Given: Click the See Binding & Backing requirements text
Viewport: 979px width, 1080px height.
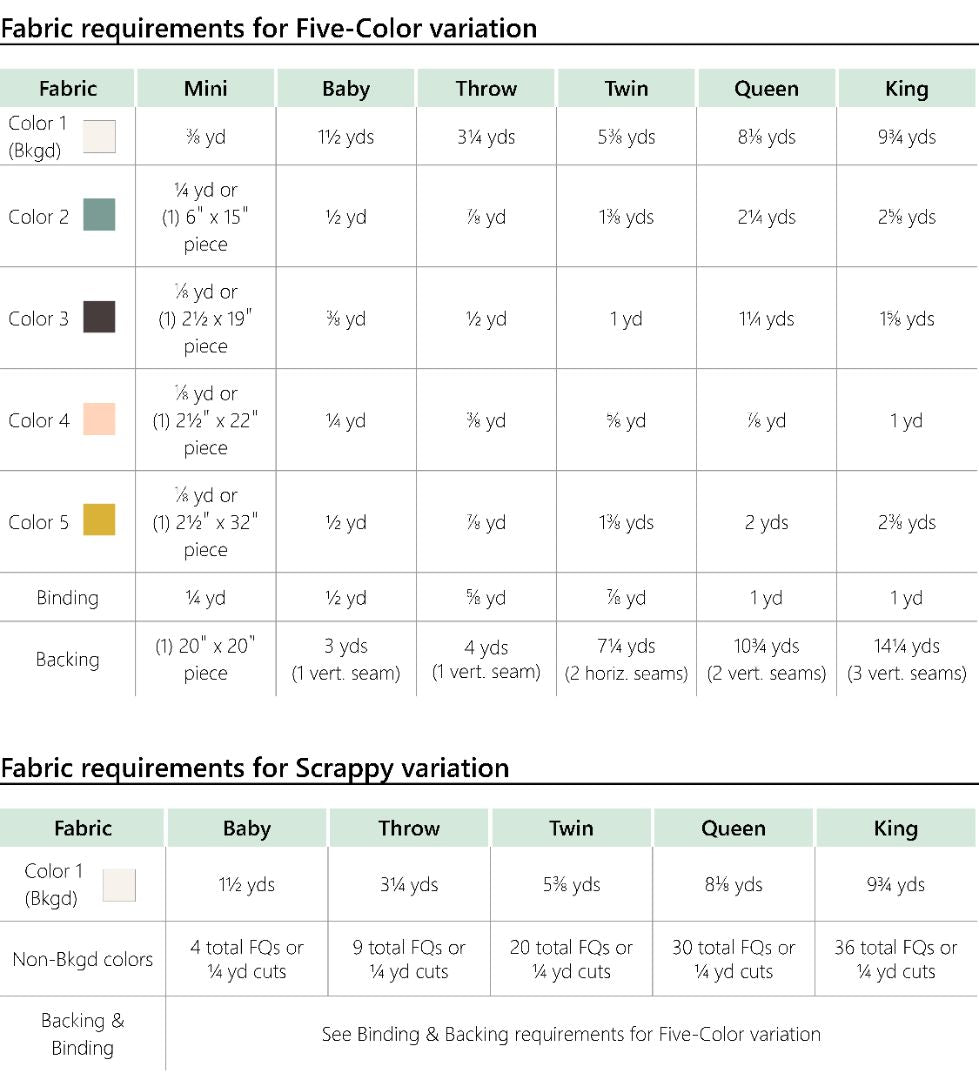Looking at the screenshot, I should pos(571,1034).
